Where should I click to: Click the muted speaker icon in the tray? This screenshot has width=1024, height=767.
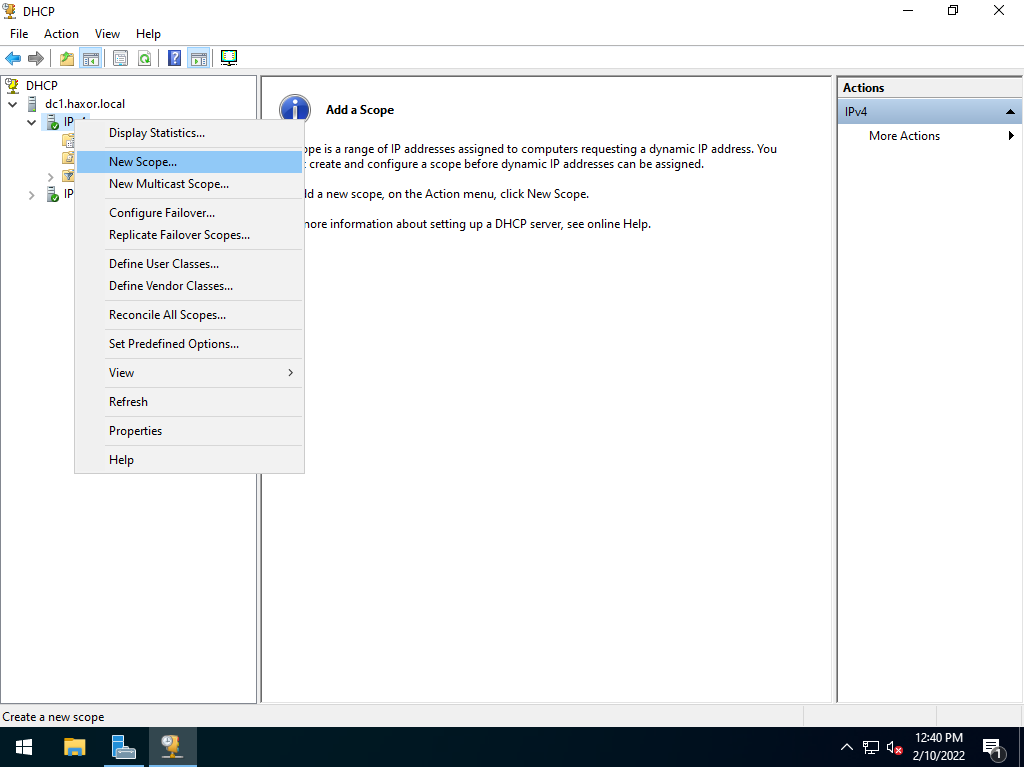click(894, 747)
